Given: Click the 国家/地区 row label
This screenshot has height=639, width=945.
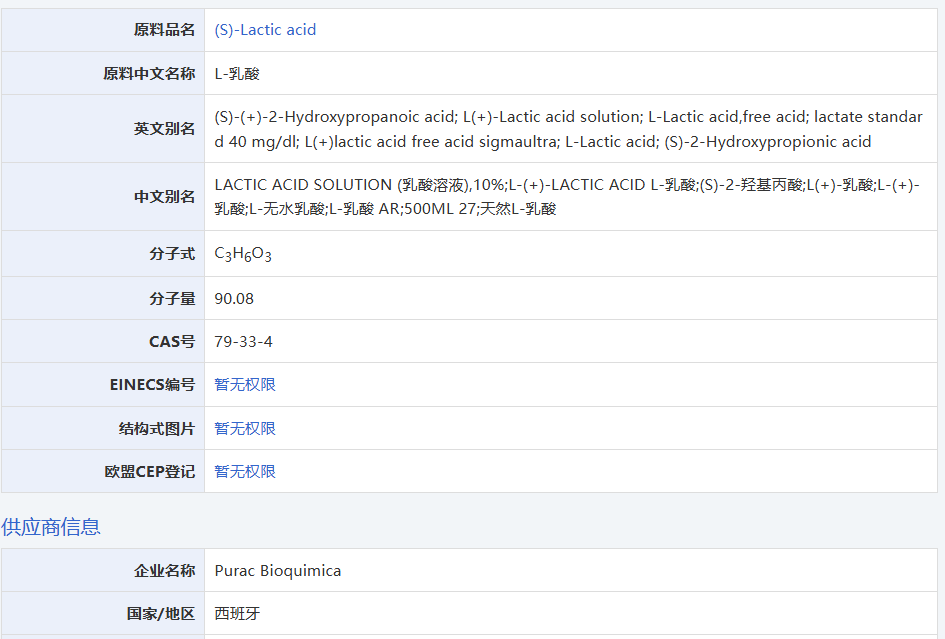Looking at the screenshot, I should tap(163, 613).
